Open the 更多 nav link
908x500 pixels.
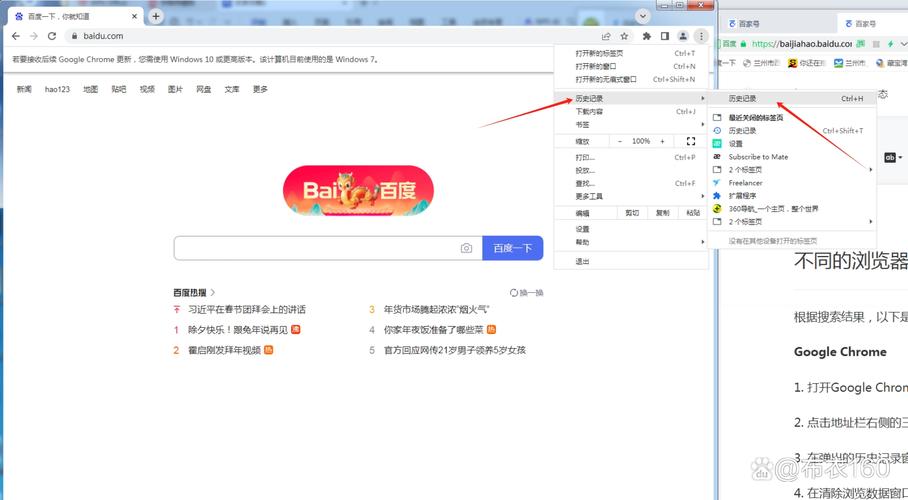point(260,89)
